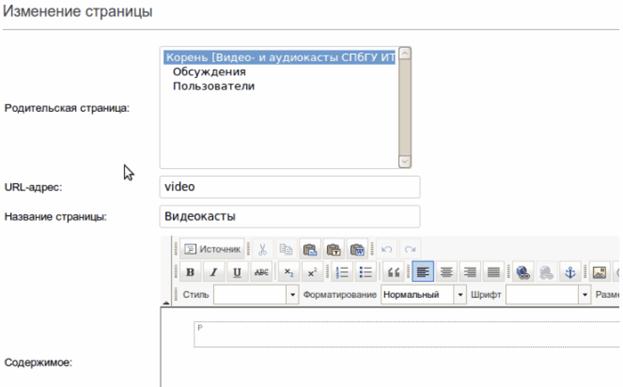Click the Redo arrow icon
Screen dimensions: 623x387
click(410, 249)
